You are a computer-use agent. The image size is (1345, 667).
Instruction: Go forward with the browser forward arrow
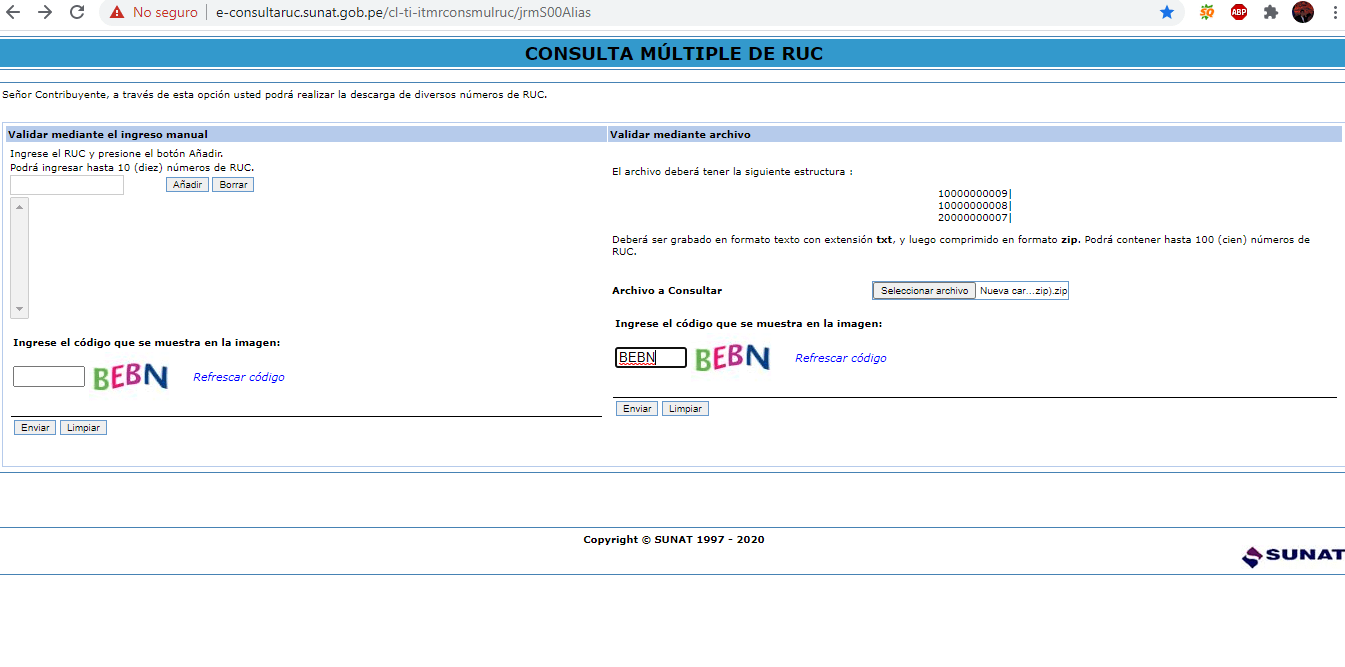pos(45,13)
